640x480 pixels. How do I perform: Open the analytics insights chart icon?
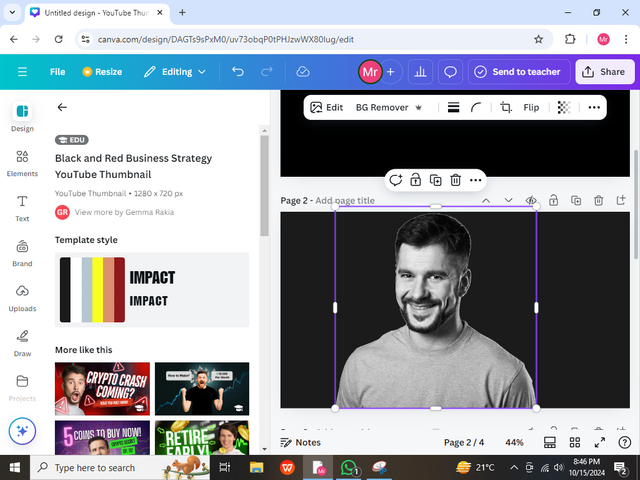pyautogui.click(x=420, y=72)
